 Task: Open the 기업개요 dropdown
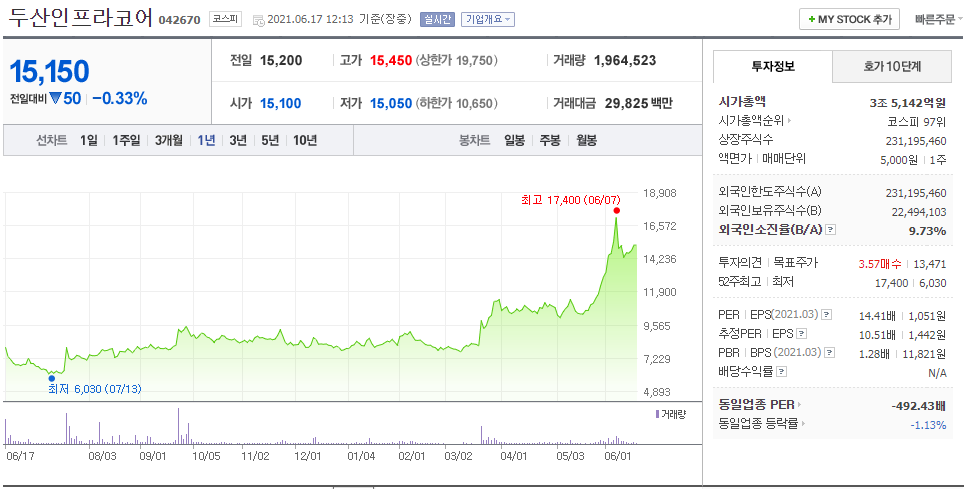pos(488,19)
